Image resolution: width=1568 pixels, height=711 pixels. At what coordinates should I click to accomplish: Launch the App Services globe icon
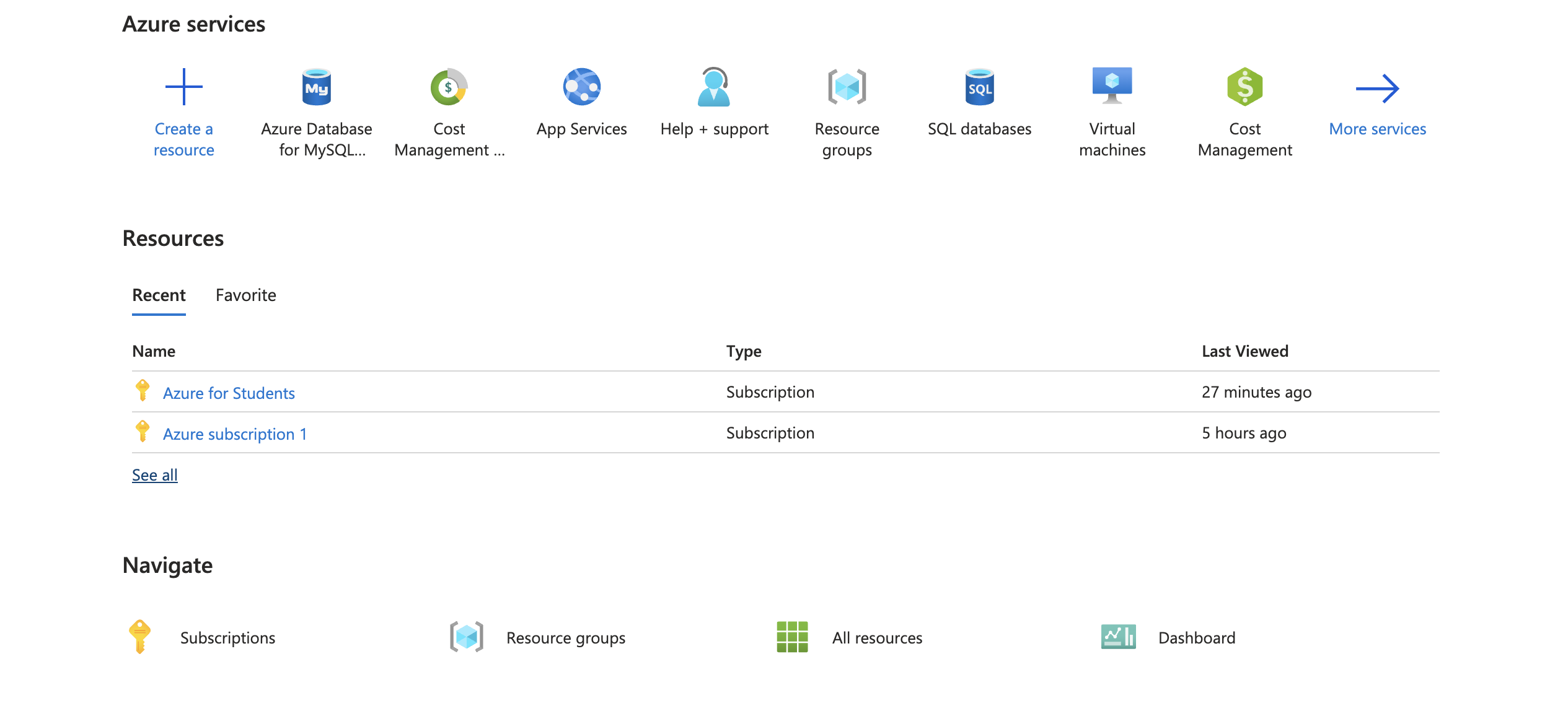click(581, 87)
